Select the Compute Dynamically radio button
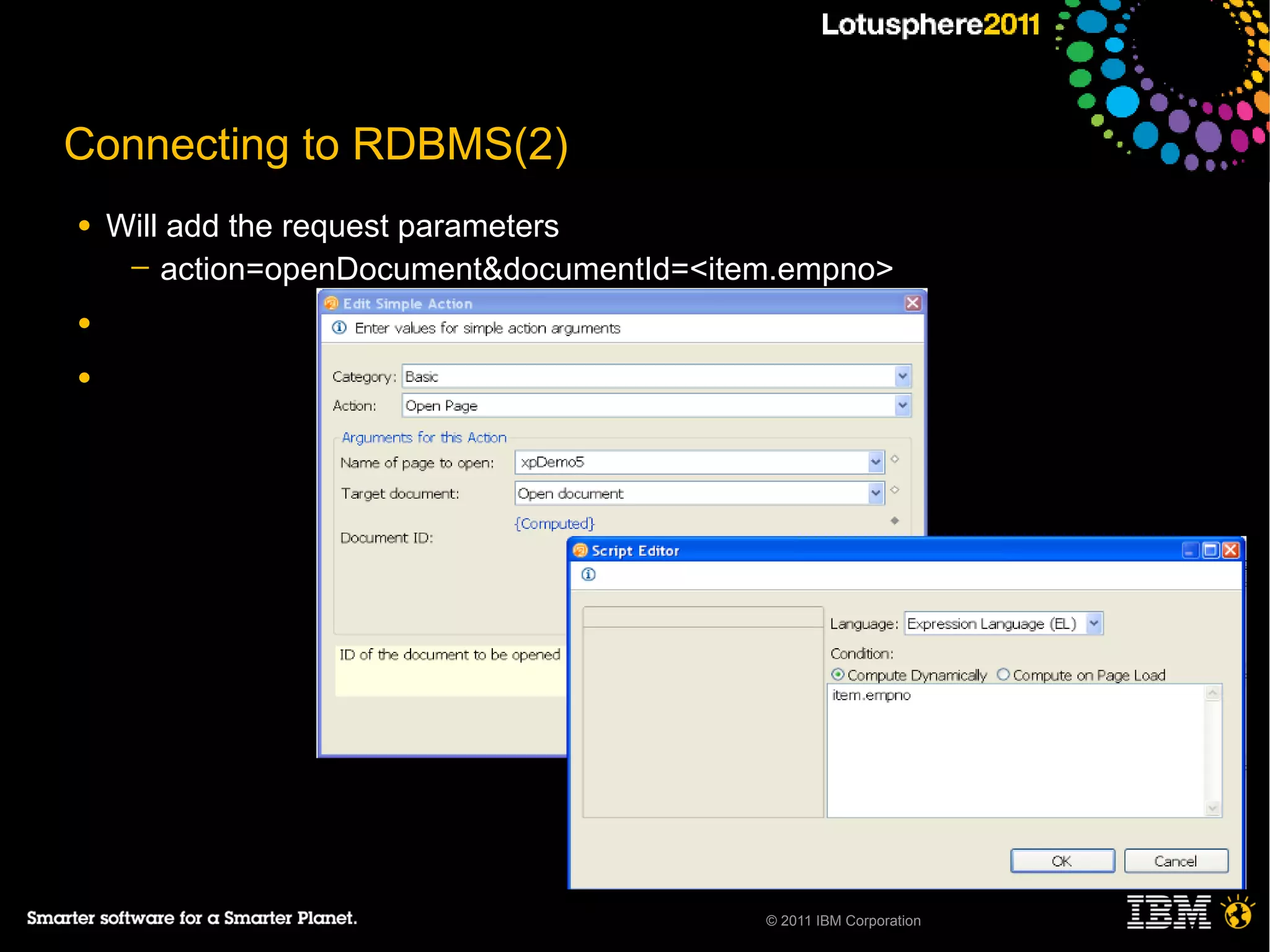The height and width of the screenshot is (952, 1270). [x=838, y=674]
